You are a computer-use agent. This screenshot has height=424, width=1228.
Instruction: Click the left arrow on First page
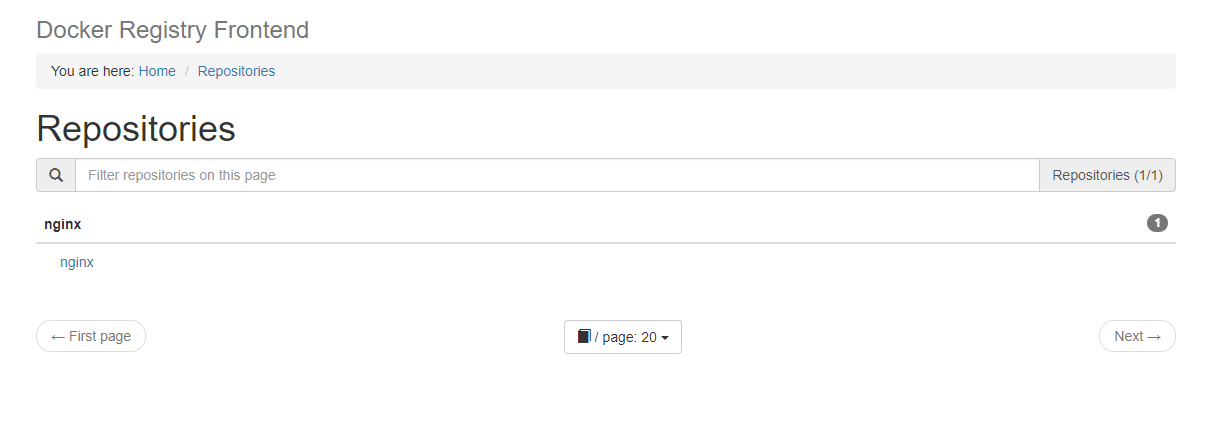58,337
